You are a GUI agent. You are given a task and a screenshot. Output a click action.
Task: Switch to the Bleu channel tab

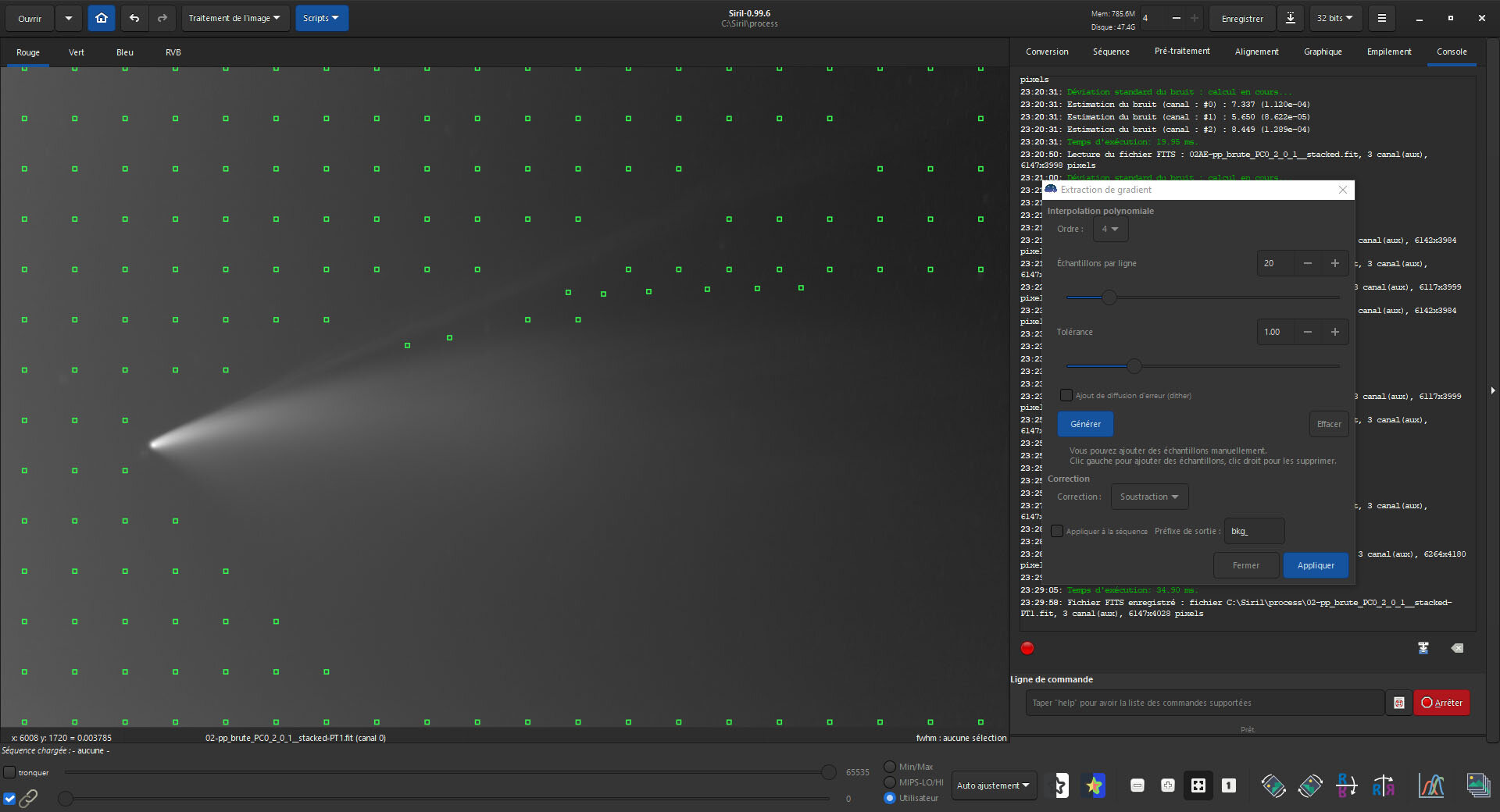point(125,52)
